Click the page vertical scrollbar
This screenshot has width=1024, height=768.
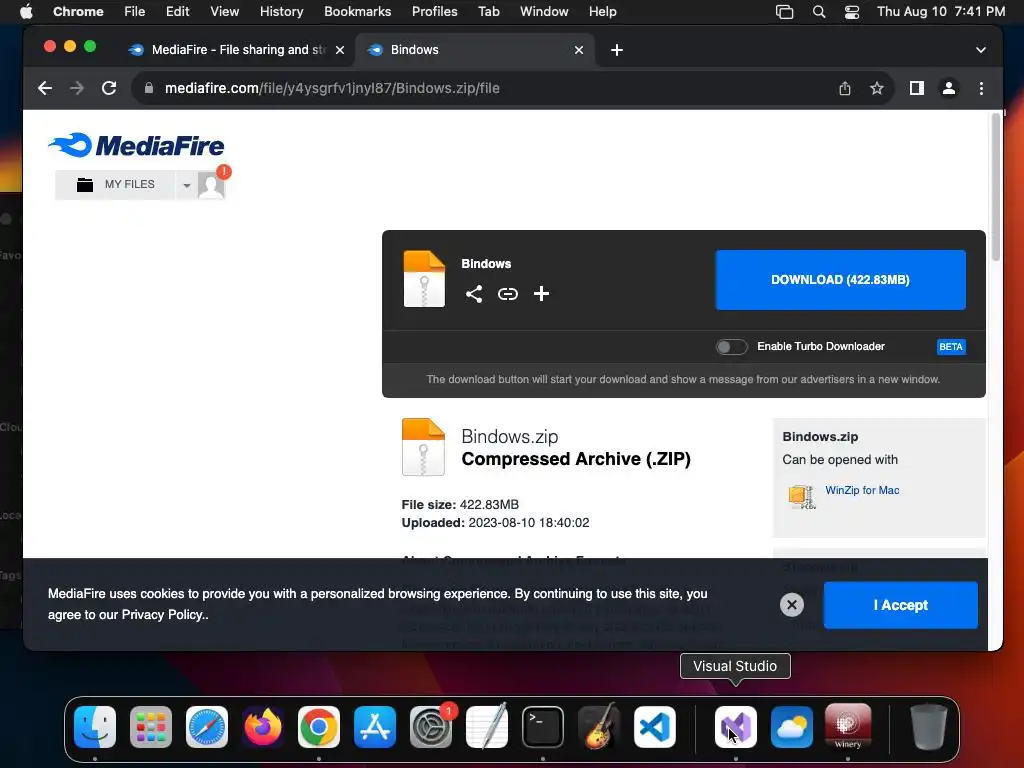coord(995,188)
